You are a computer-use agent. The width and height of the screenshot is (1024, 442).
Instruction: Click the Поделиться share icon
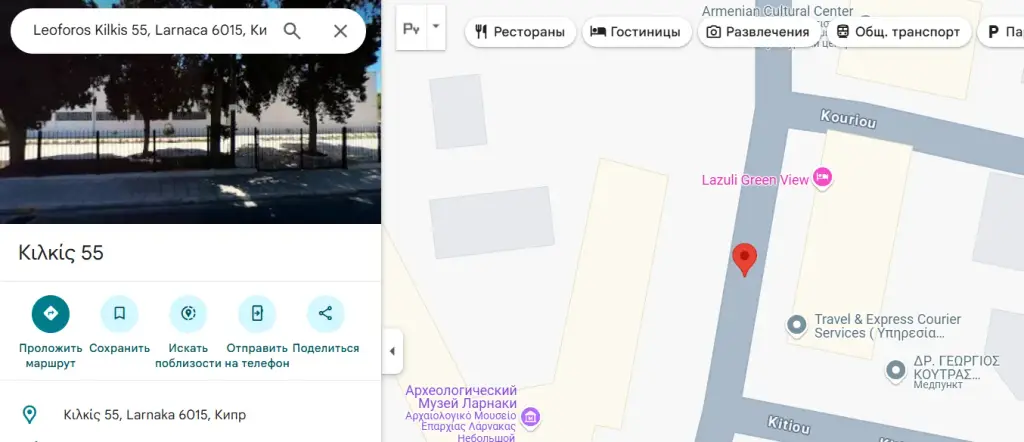point(325,314)
